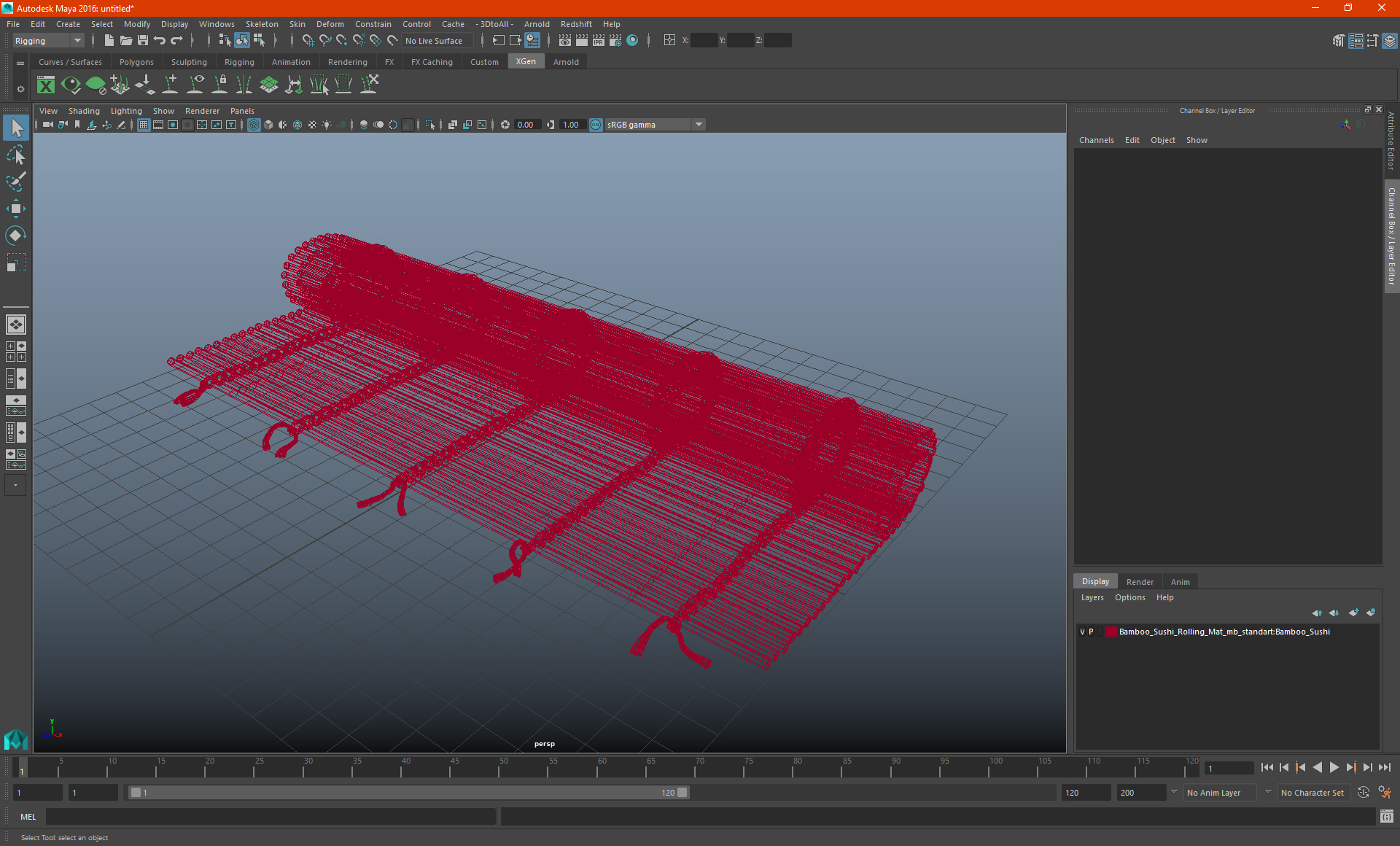
Task: Create new layer from selected icon
Action: coord(1371,613)
